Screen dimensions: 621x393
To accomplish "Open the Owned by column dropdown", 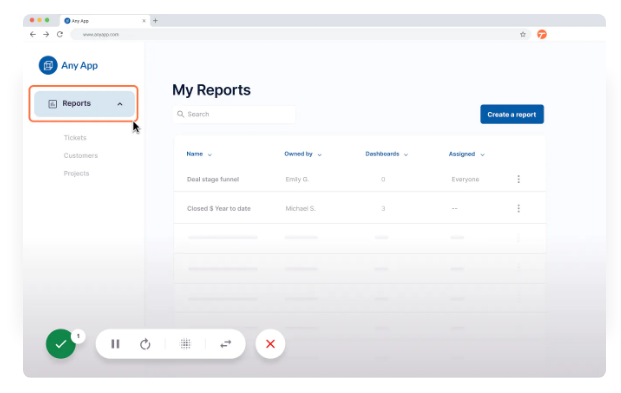I will pyautogui.click(x=319, y=155).
